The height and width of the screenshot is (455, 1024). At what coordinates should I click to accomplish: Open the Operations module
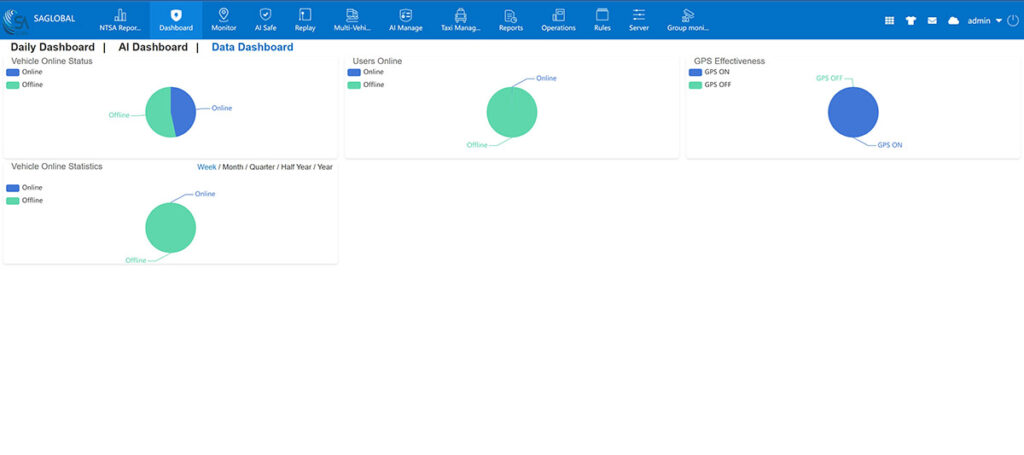(x=558, y=20)
